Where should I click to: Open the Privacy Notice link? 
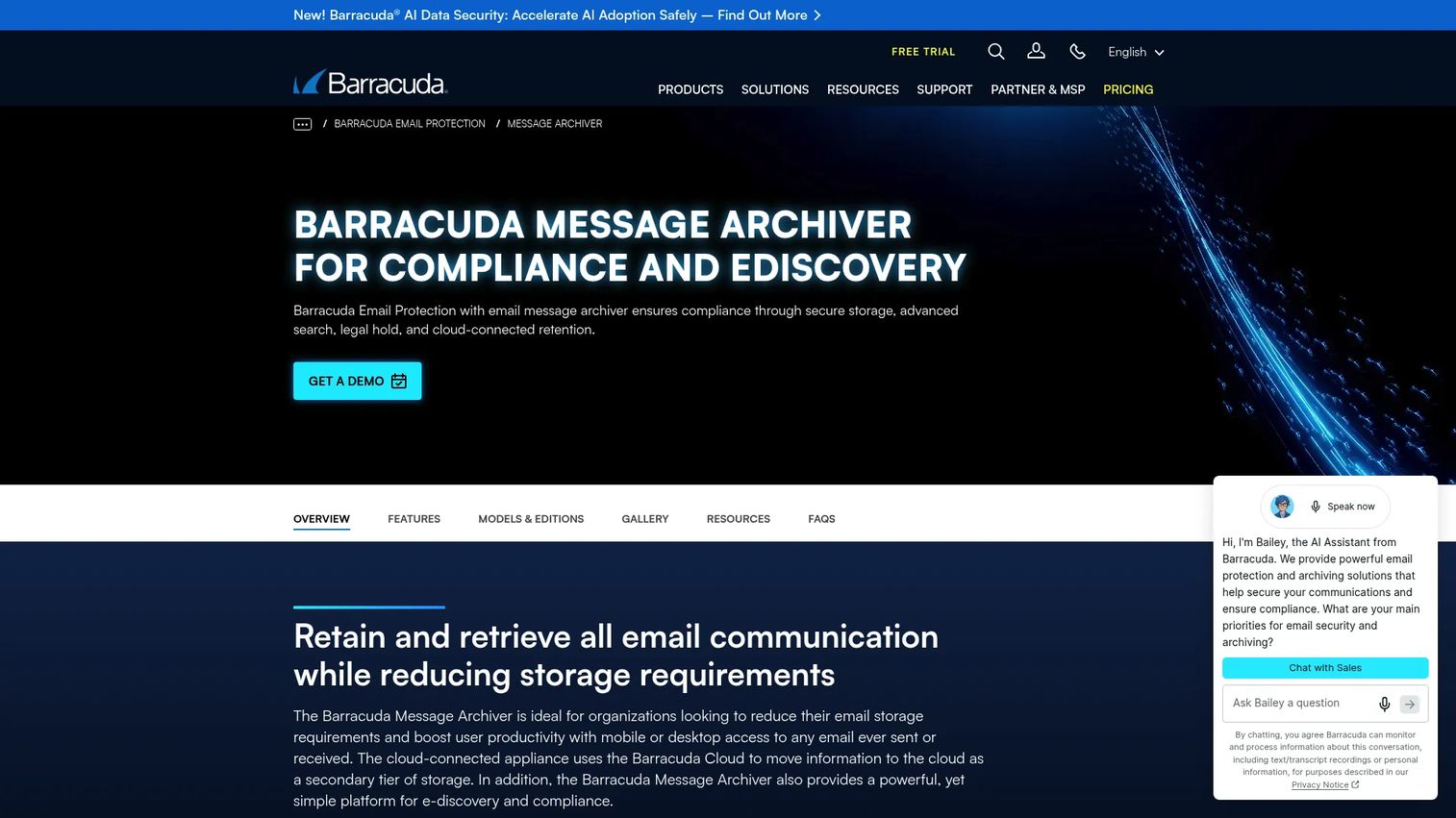[1324, 785]
